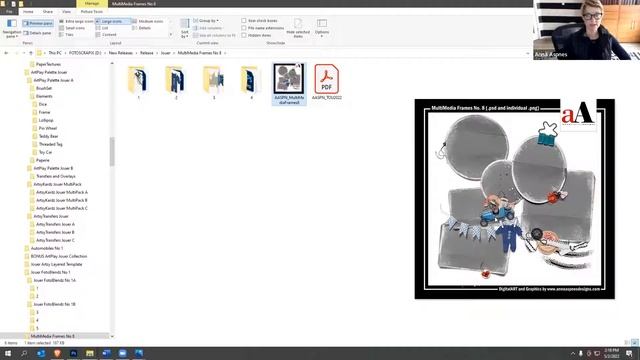Click navigation tree scroll down arrow

(112, 336)
